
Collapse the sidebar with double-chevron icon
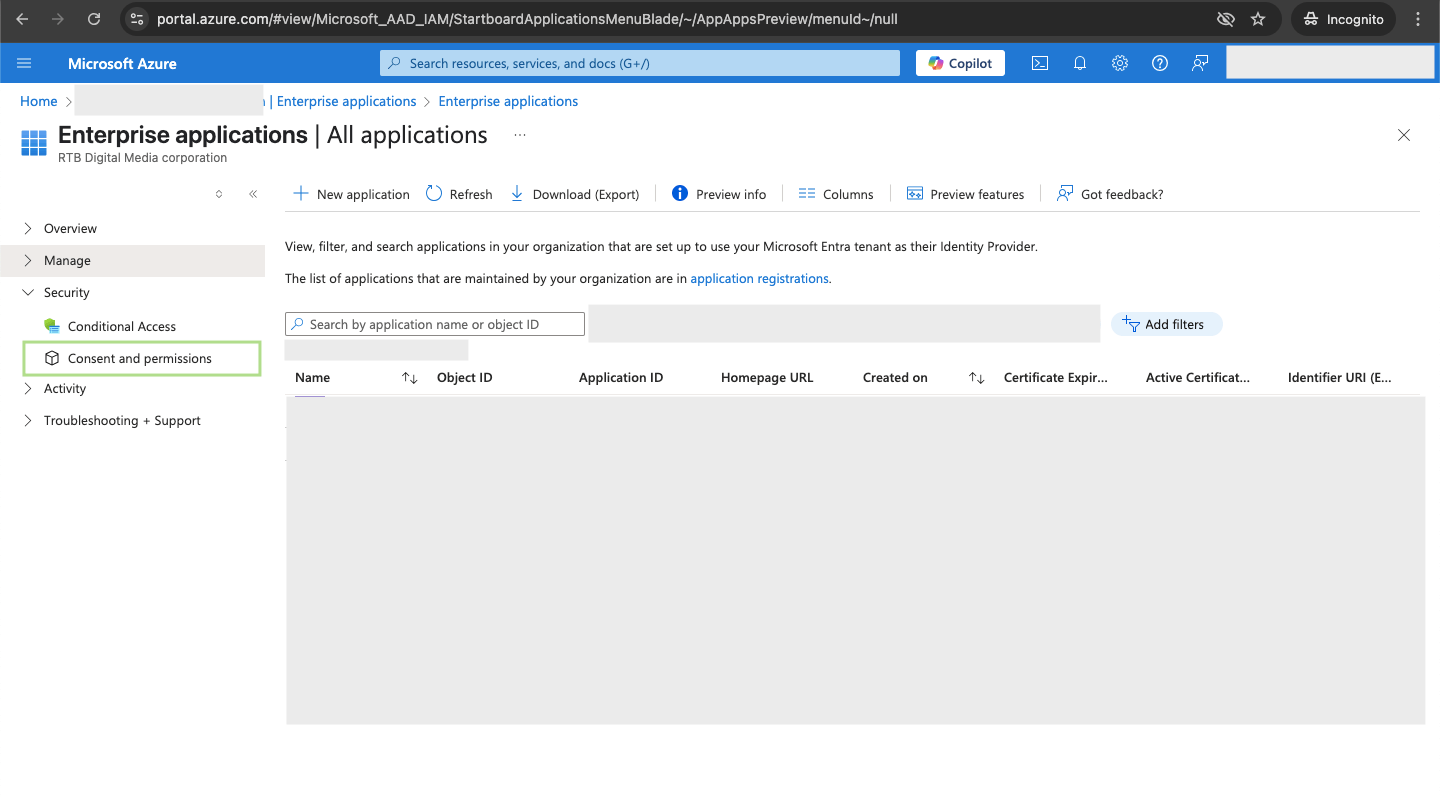253,194
